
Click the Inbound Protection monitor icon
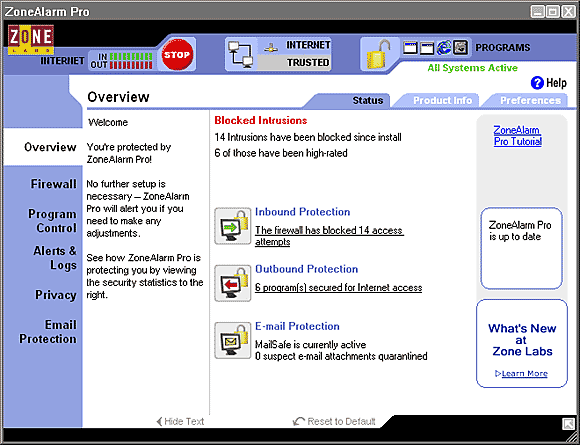point(233,226)
